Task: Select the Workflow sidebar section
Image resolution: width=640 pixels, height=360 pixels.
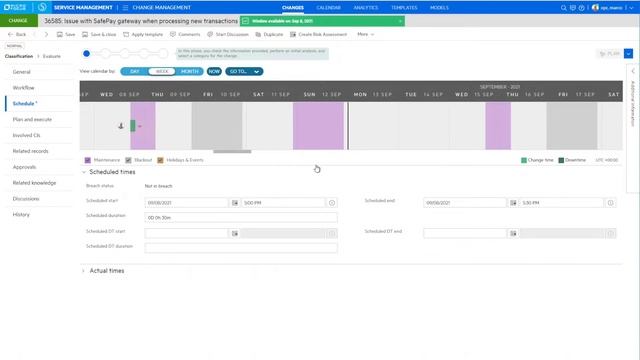Action: point(23,88)
